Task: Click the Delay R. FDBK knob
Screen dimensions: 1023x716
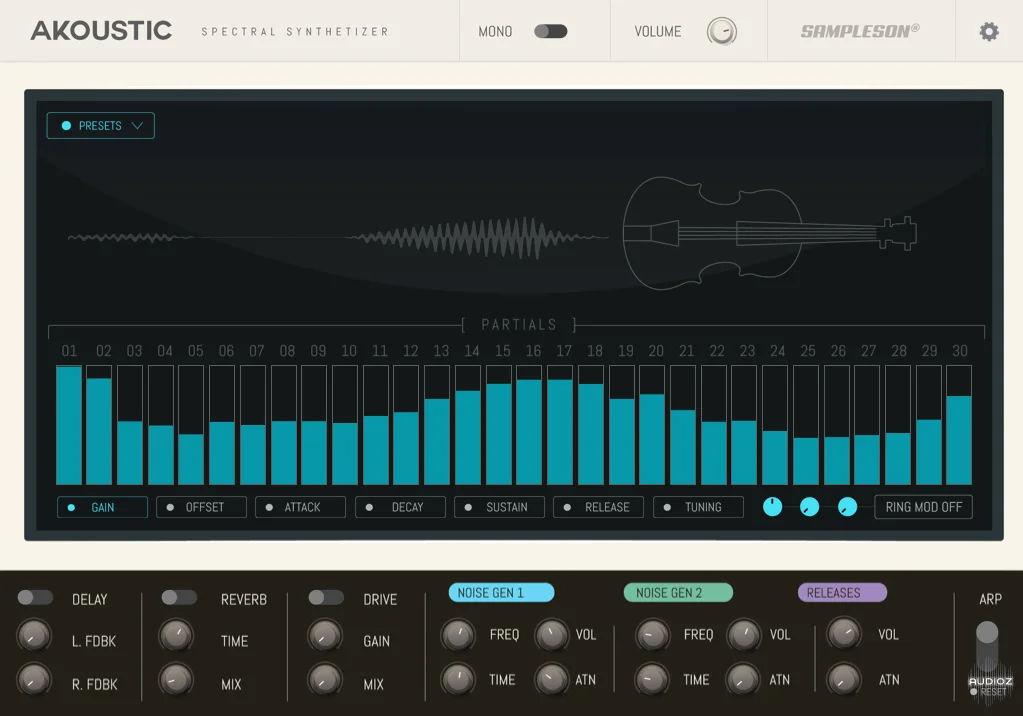Action: [33, 679]
